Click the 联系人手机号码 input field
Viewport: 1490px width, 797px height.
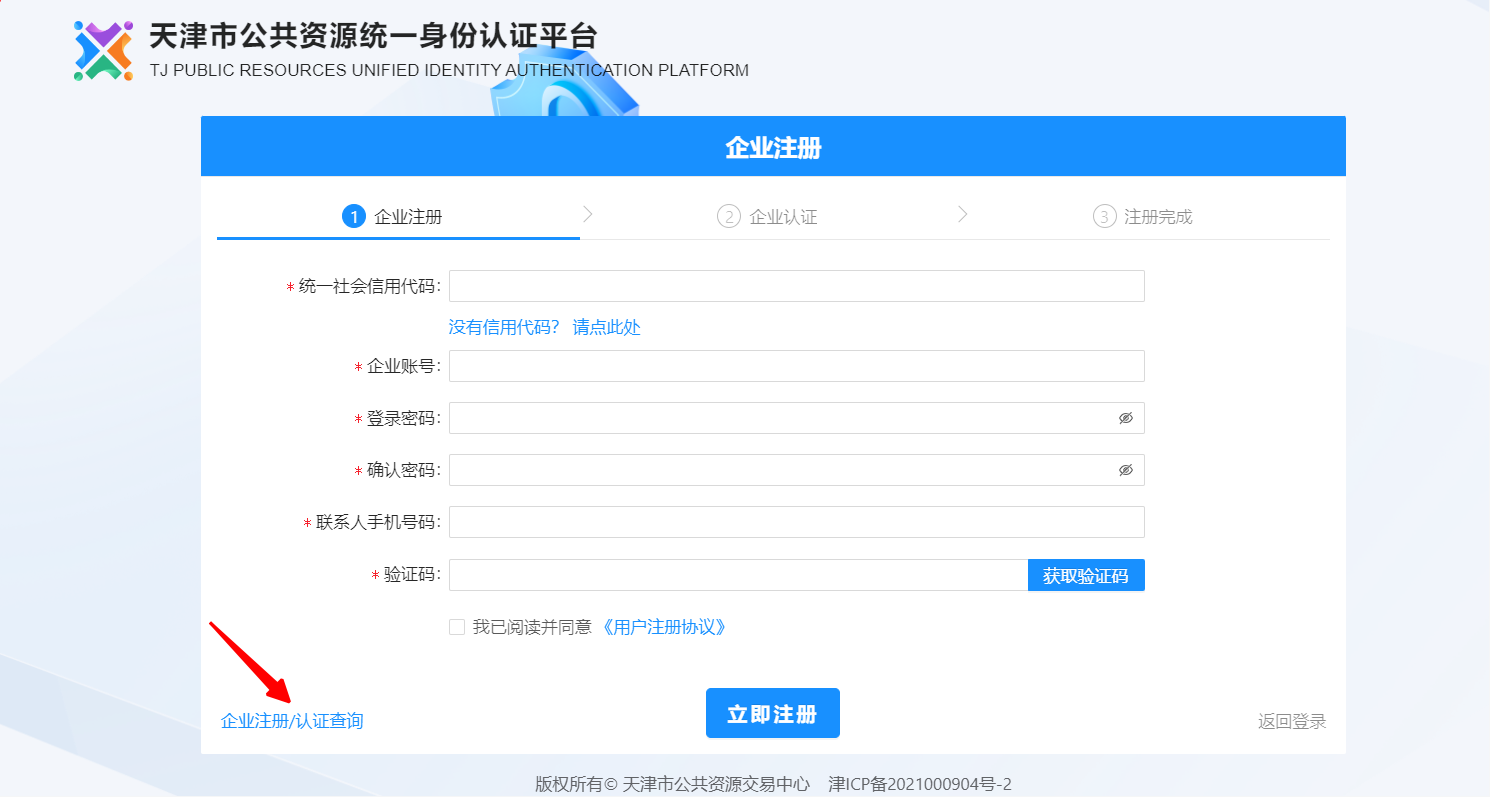click(795, 521)
